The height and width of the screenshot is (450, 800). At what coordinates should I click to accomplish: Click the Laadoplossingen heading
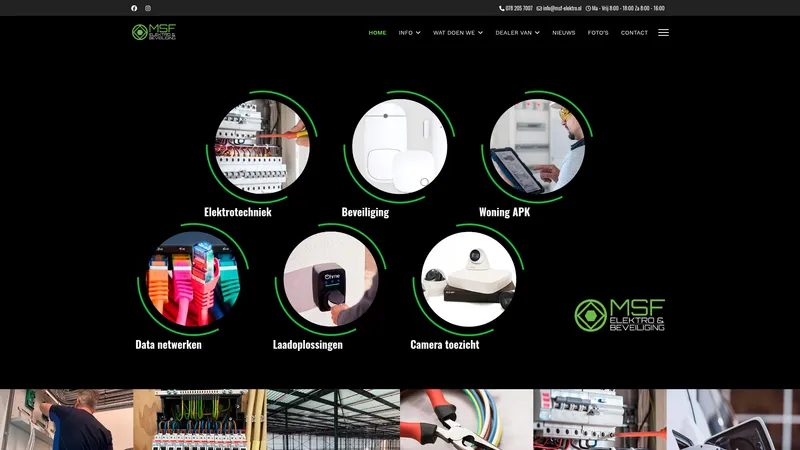pyautogui.click(x=308, y=345)
